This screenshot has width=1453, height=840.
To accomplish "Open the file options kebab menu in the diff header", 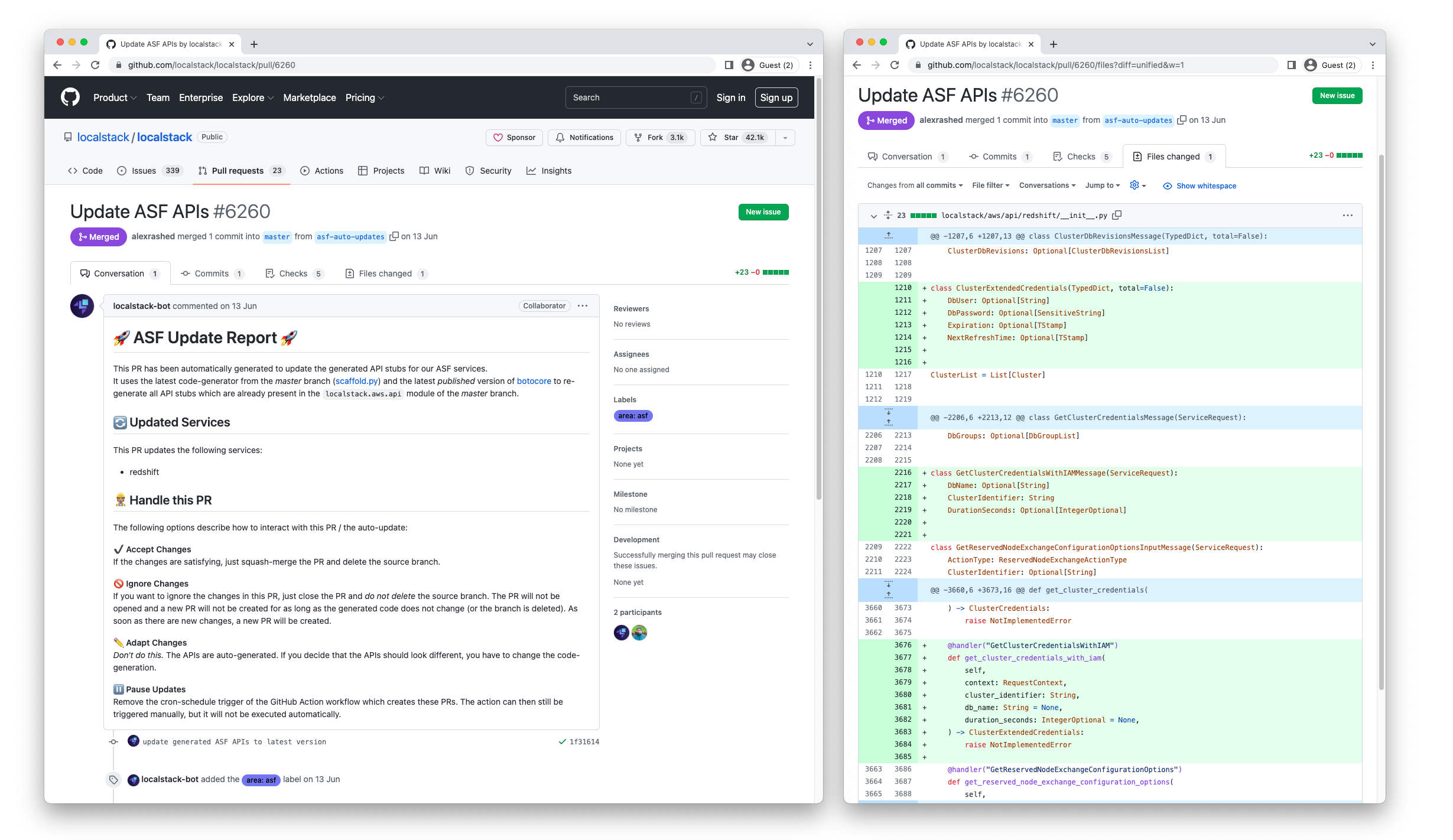I will (1347, 216).
